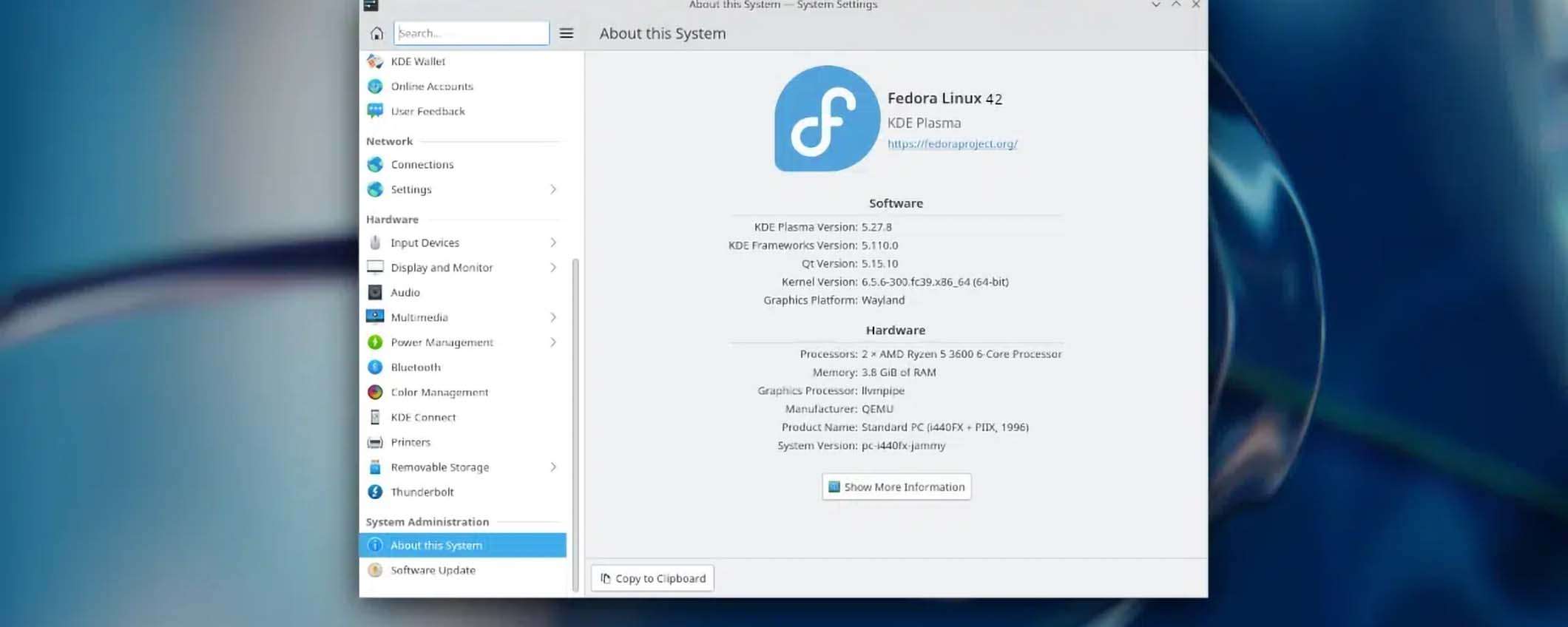
Task: Focus the Search input field
Action: pyautogui.click(x=471, y=33)
